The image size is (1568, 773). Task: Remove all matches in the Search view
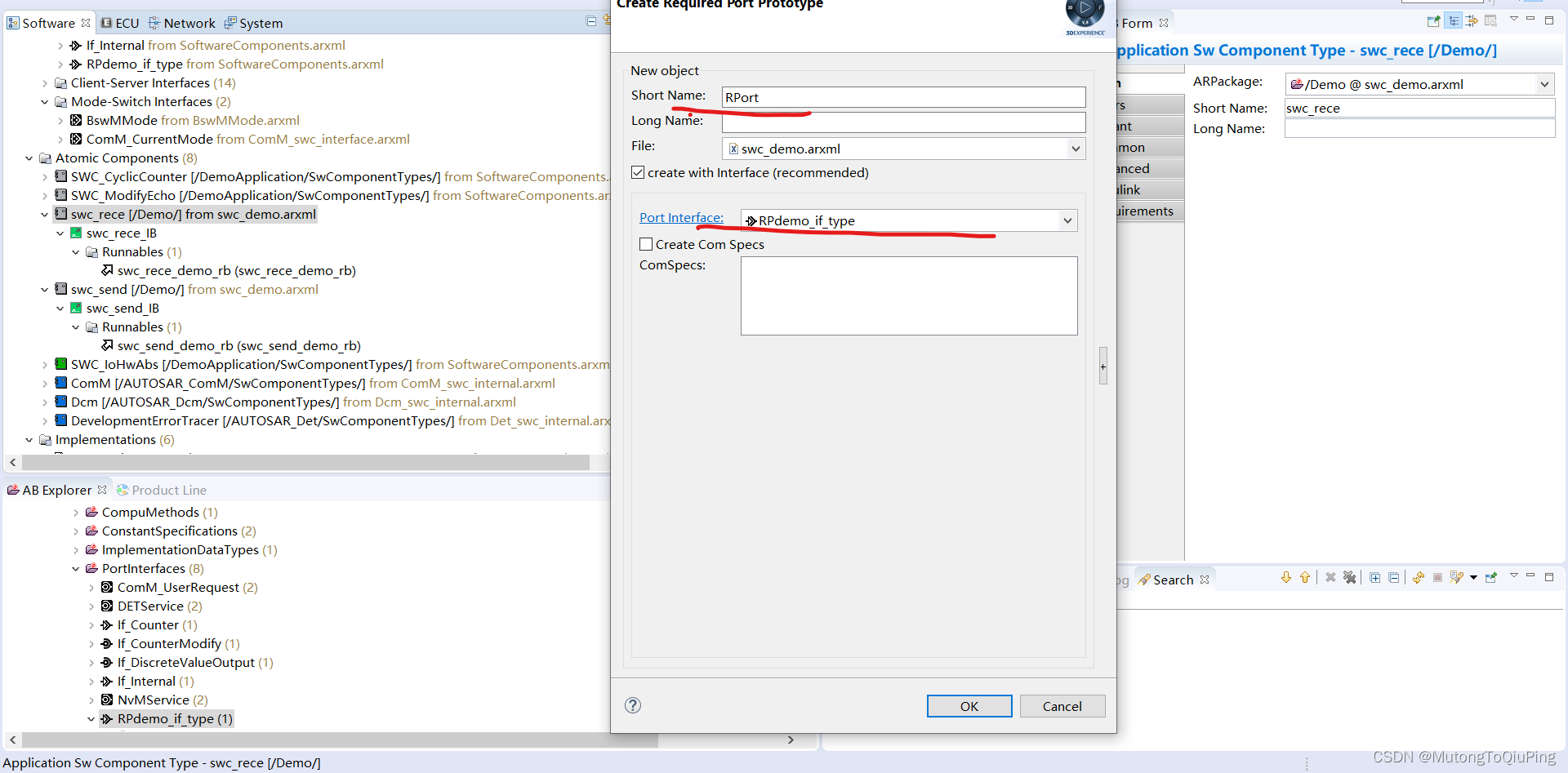pyautogui.click(x=1350, y=577)
